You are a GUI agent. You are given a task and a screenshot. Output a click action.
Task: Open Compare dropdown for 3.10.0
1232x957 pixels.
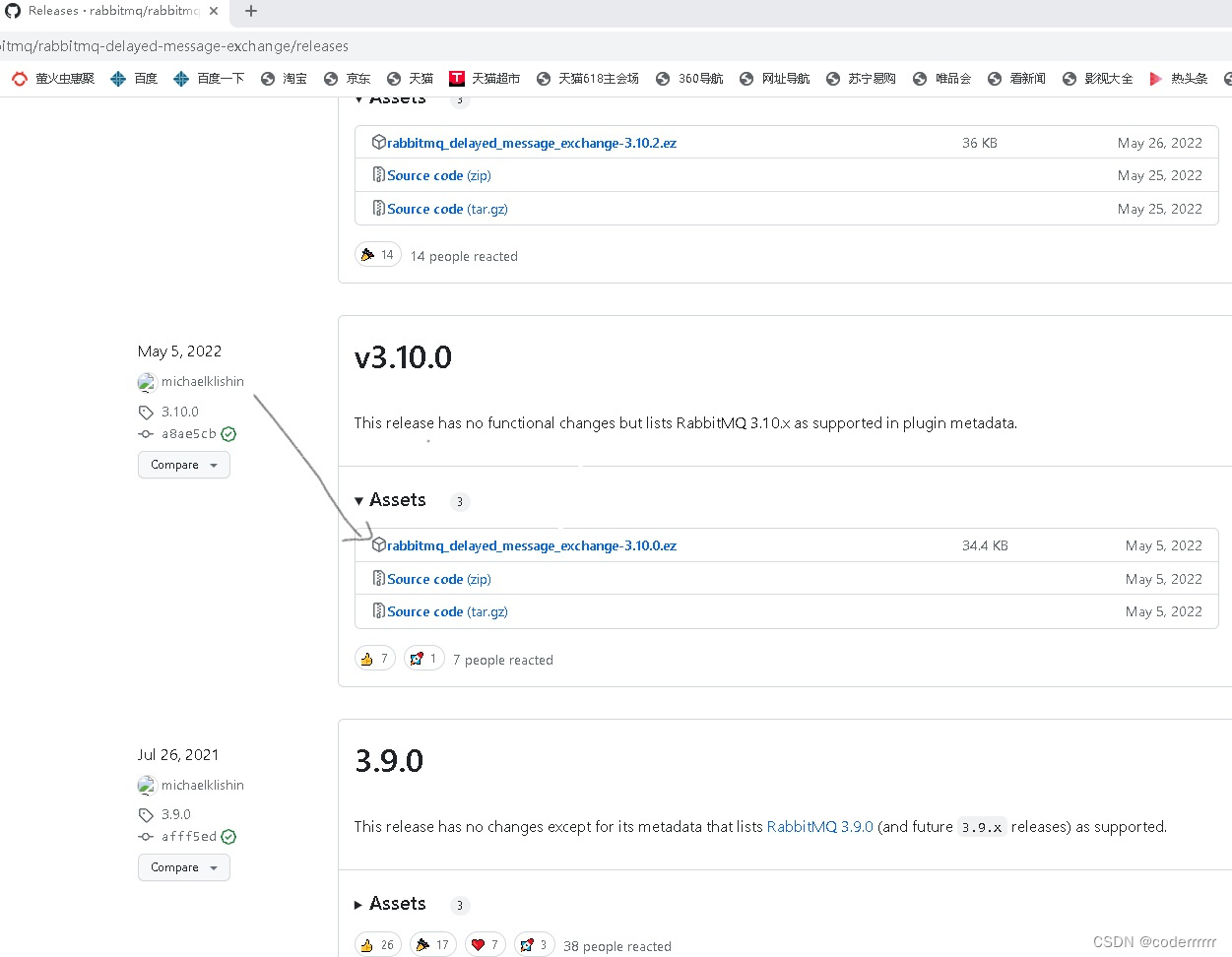(x=184, y=465)
